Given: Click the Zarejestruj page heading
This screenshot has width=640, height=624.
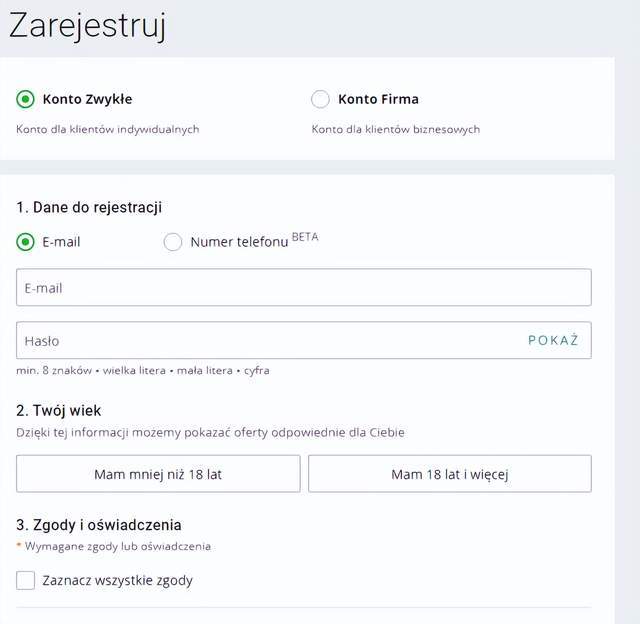Looking at the screenshot, I should click(87, 26).
